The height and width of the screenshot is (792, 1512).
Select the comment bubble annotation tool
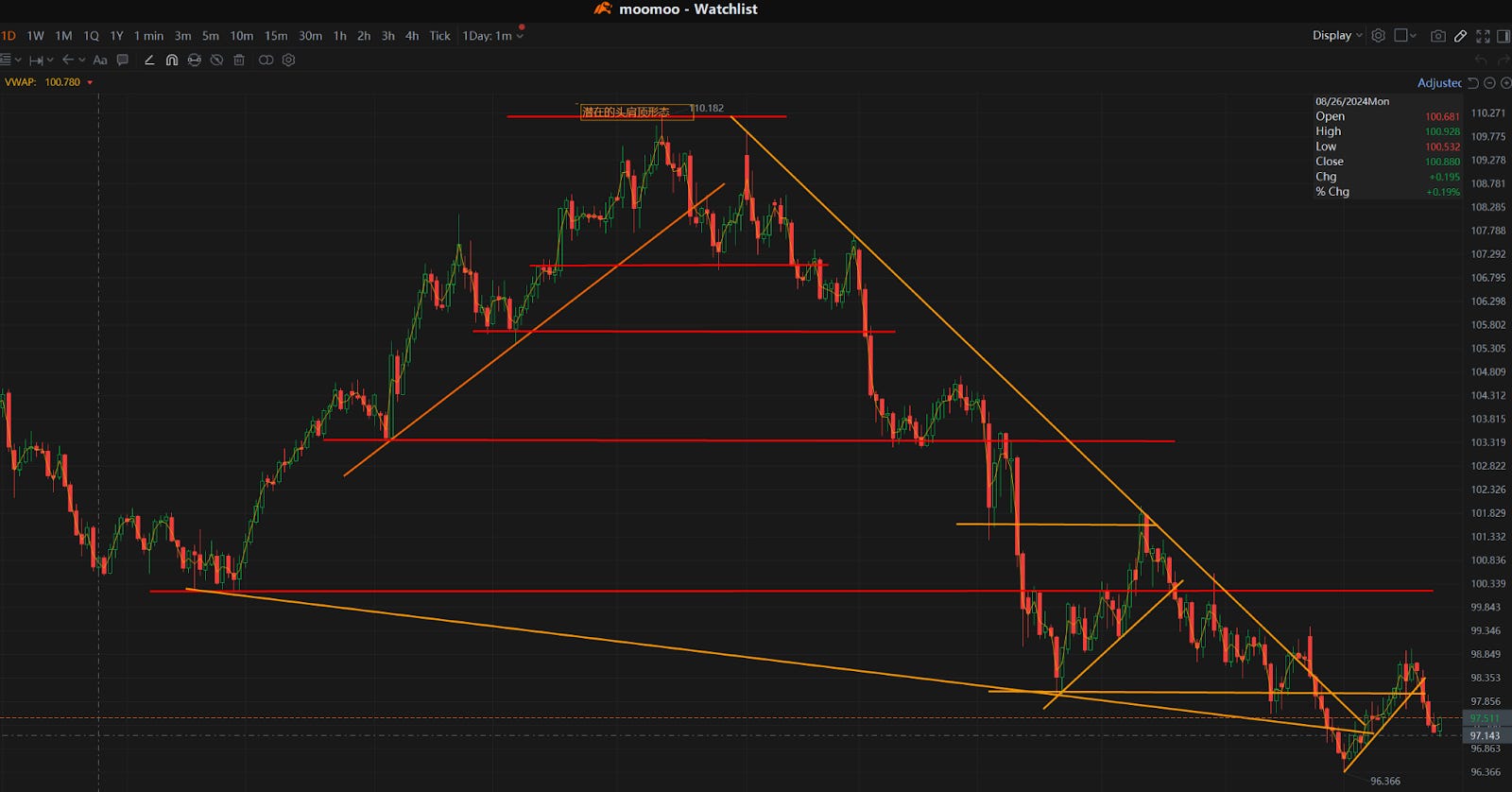pos(123,60)
